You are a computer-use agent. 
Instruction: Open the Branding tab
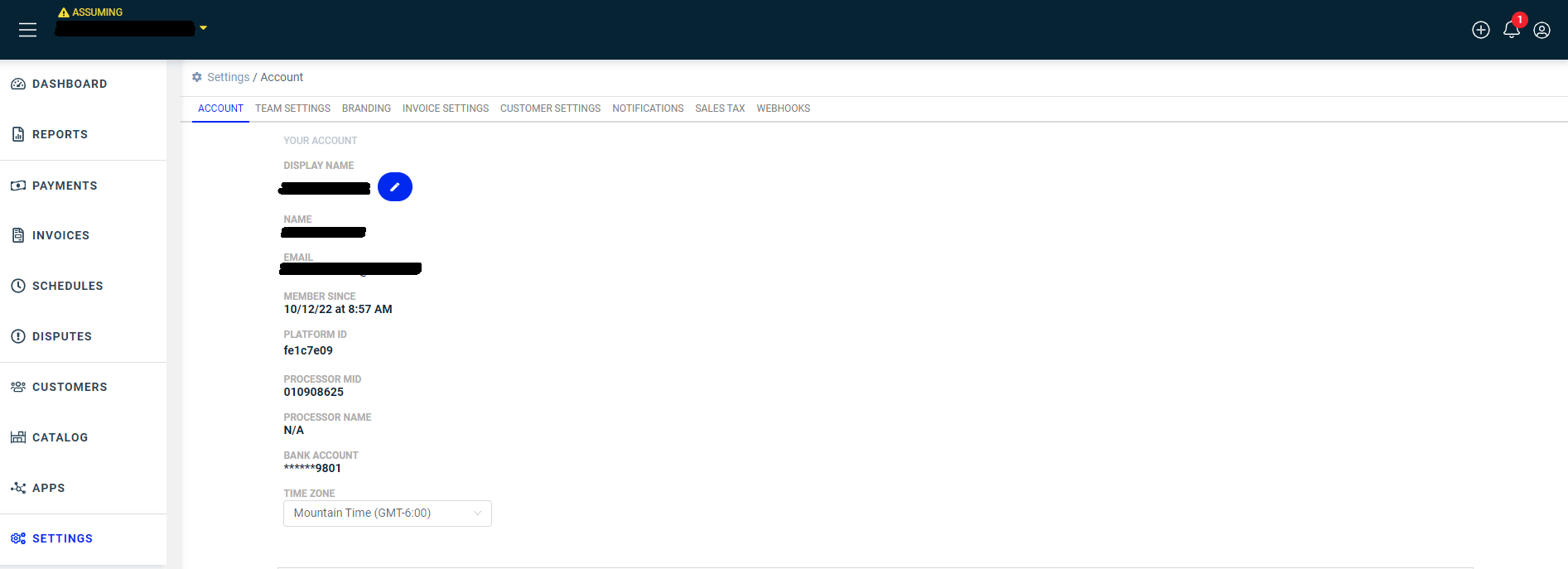point(366,108)
